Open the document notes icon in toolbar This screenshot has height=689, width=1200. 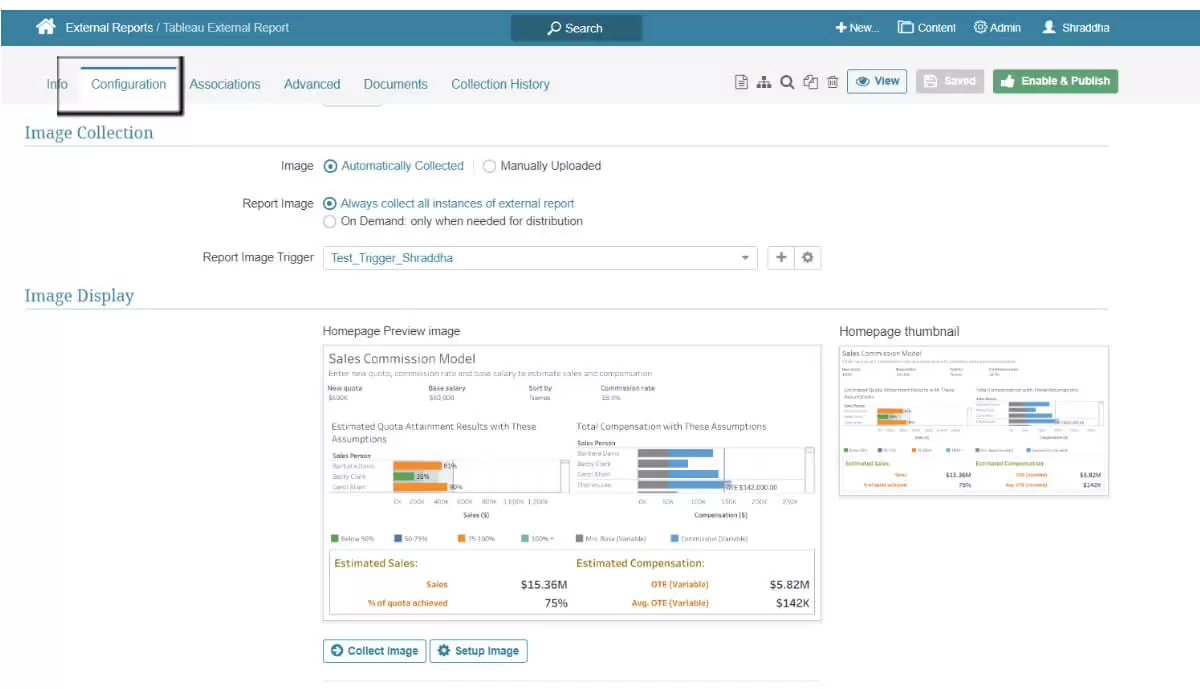click(x=741, y=82)
